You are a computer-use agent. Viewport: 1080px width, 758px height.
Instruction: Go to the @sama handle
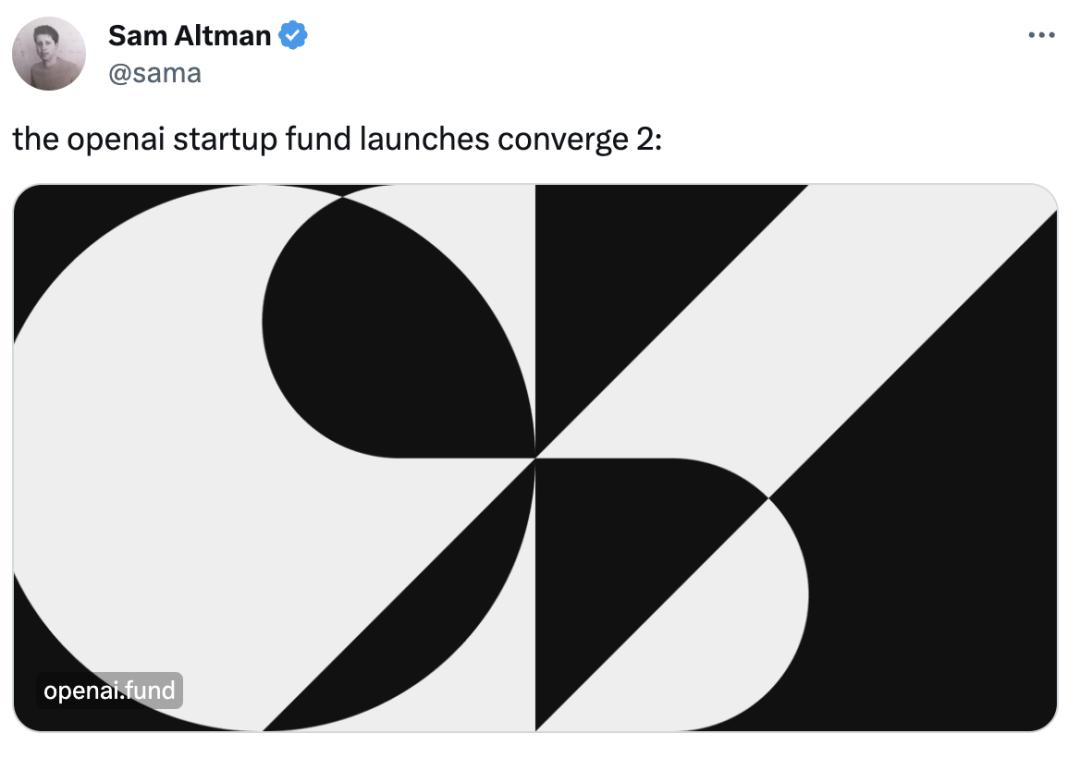pos(154,73)
